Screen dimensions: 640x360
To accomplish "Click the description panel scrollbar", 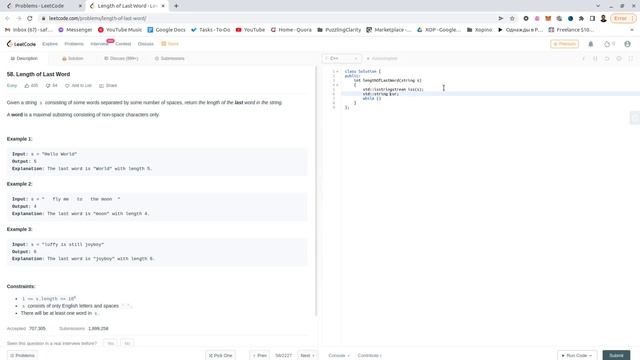I will (x=316, y=191).
